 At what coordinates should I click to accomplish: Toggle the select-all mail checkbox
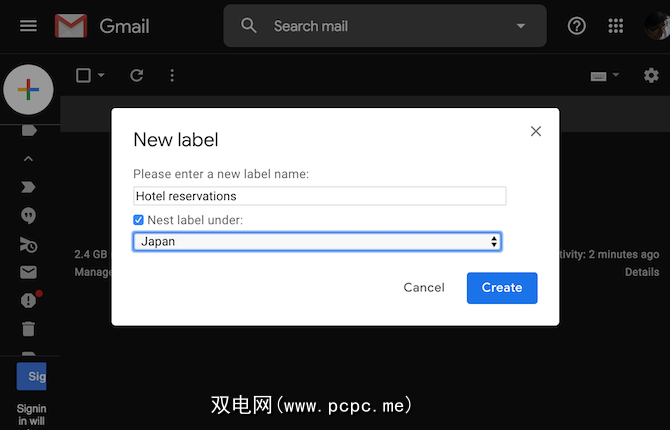(x=84, y=75)
